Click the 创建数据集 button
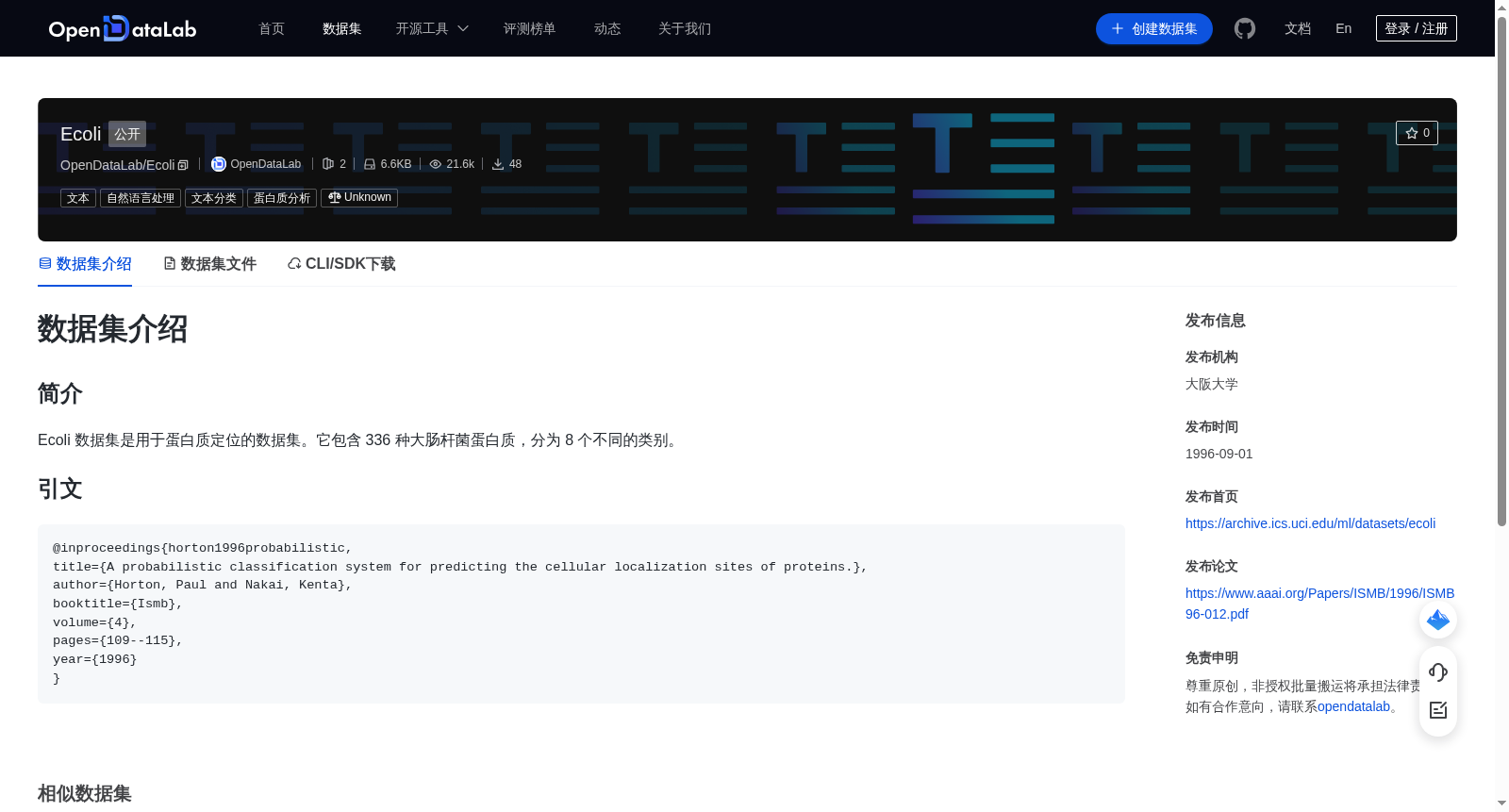This screenshot has width=1509, height=812. 1154,28
